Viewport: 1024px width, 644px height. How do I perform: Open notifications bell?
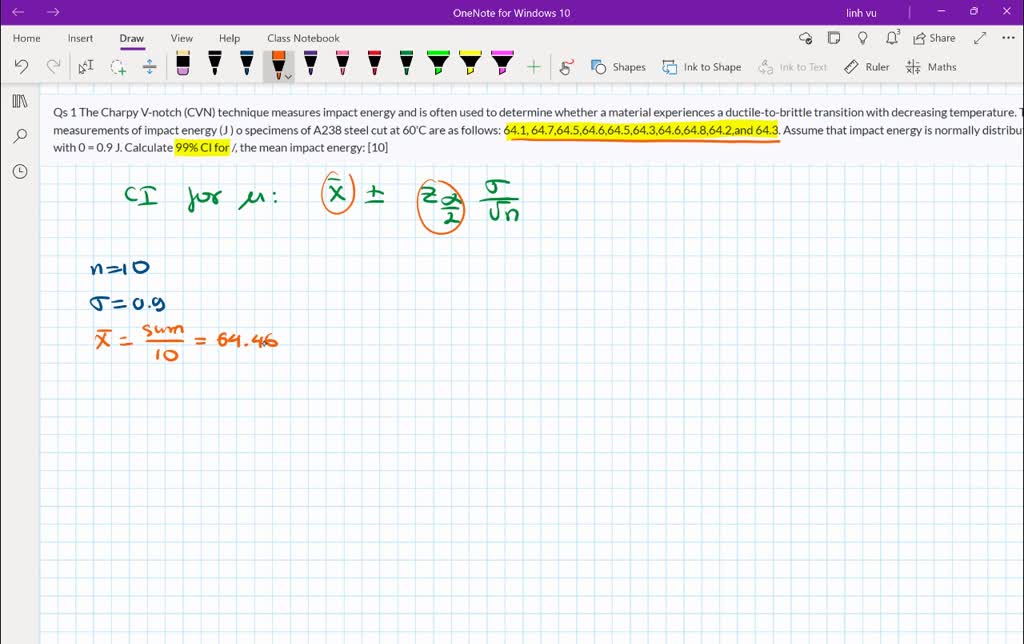[x=892, y=38]
